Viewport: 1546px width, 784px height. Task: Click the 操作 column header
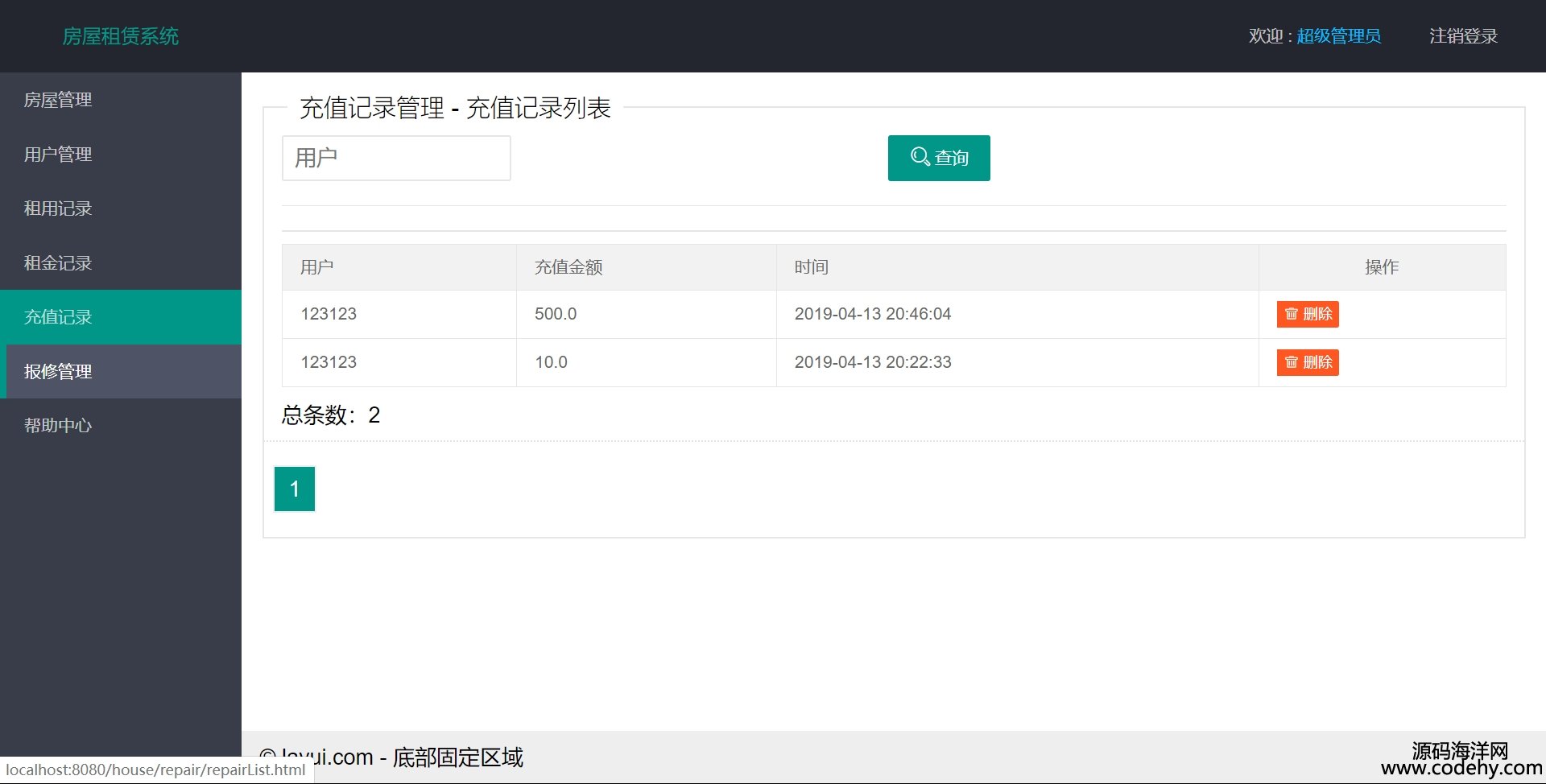pyautogui.click(x=1381, y=267)
